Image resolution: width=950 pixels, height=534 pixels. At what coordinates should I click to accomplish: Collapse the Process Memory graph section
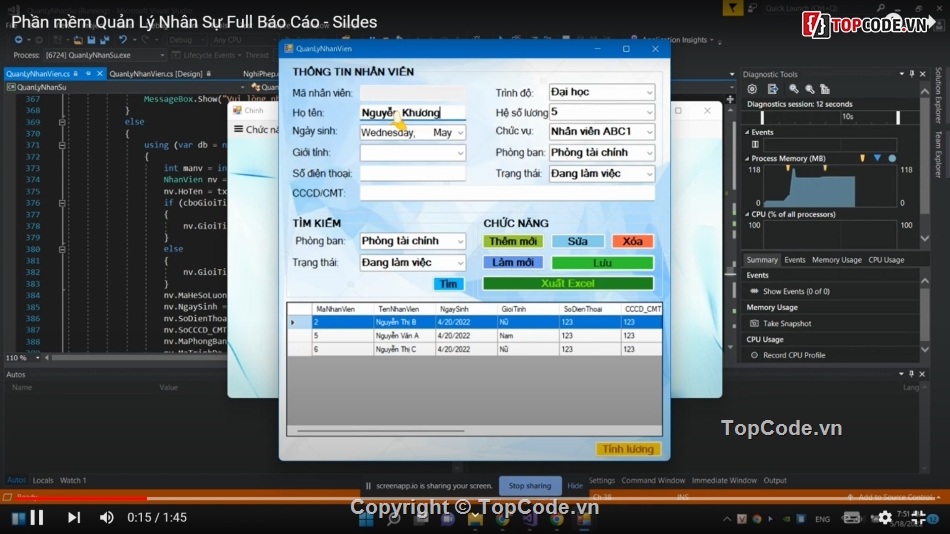point(749,158)
